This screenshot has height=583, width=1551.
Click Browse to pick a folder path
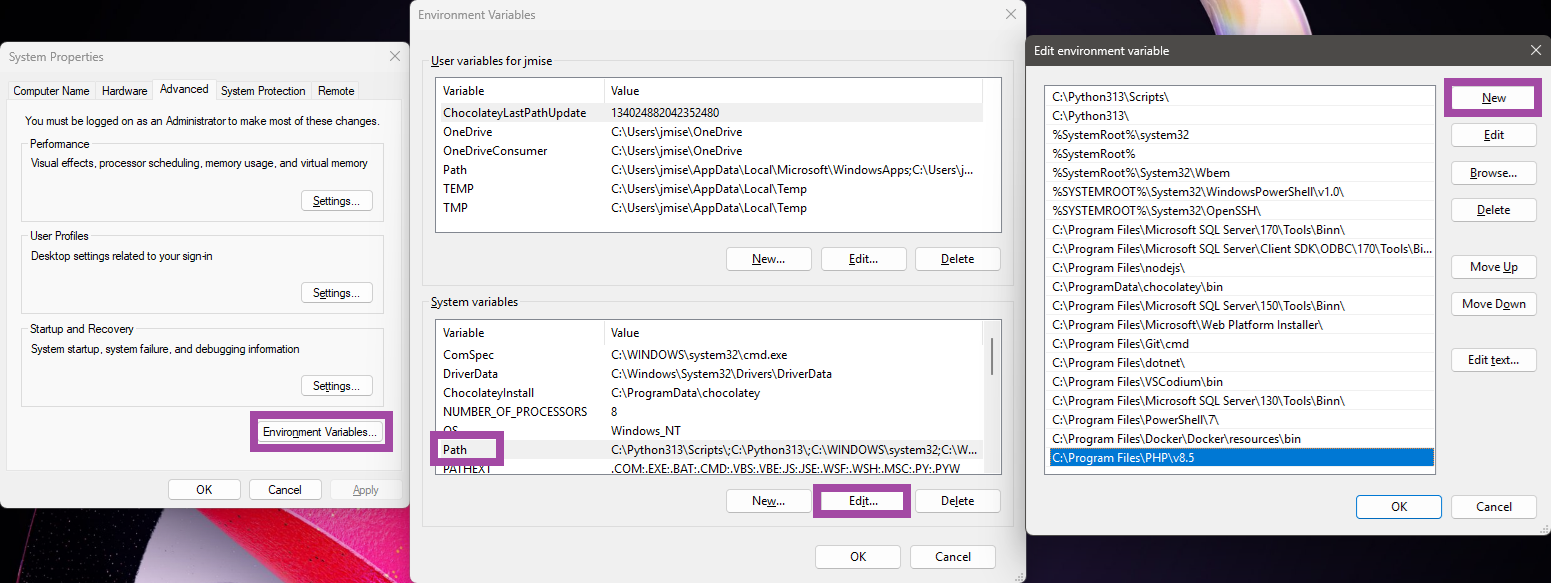[x=1493, y=172]
